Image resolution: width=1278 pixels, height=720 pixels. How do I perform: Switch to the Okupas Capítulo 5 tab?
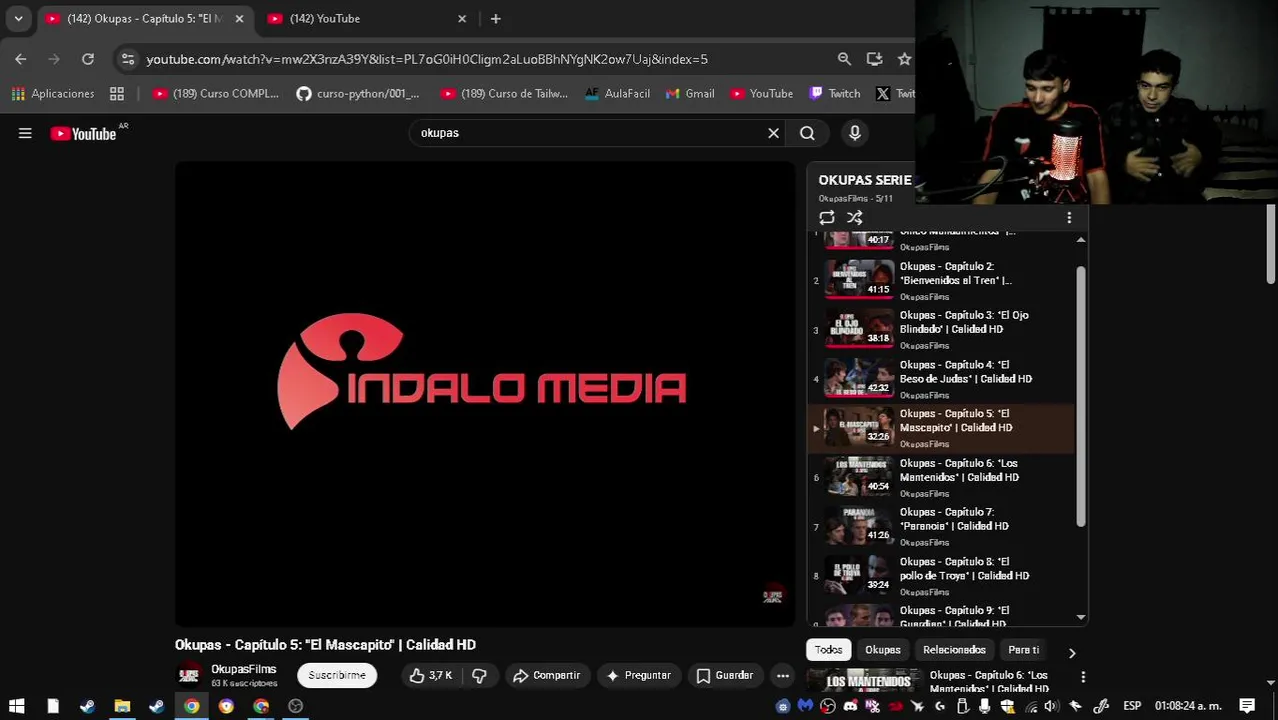(144, 18)
